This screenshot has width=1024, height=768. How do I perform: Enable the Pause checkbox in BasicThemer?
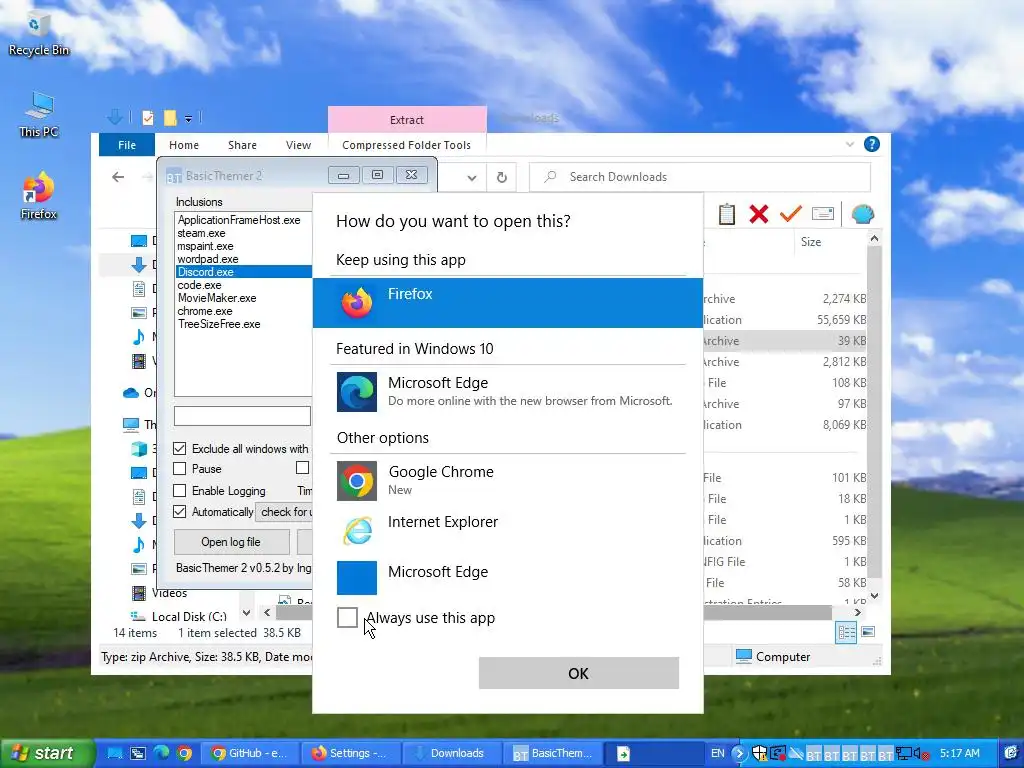point(180,469)
